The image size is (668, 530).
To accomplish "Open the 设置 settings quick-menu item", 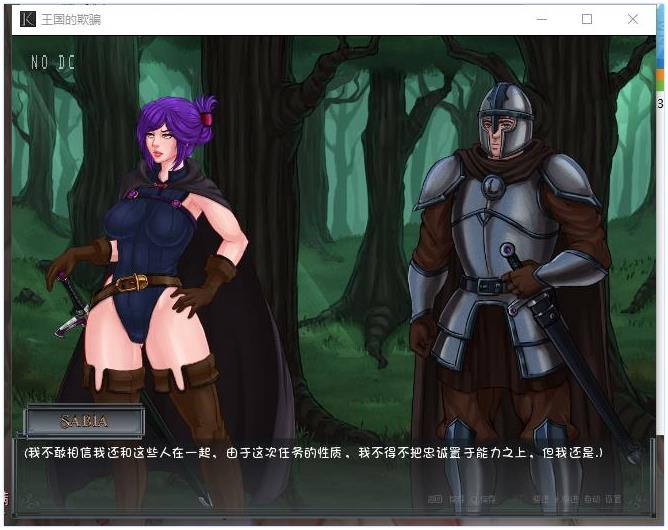I will tap(613, 499).
